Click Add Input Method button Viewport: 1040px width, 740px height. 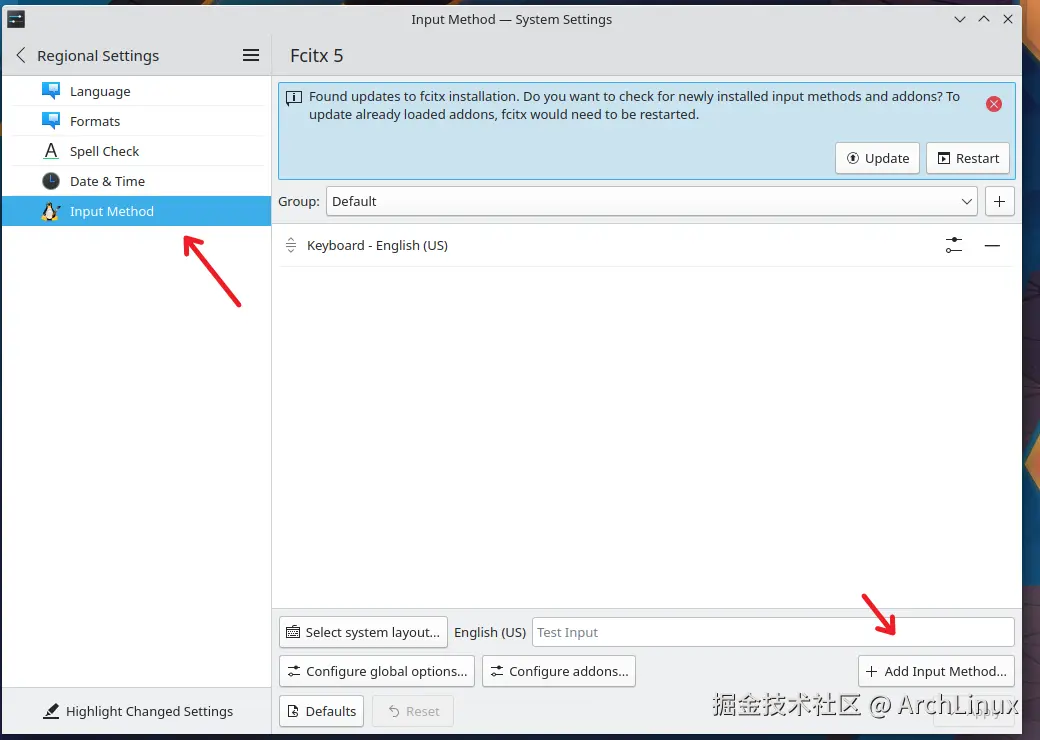[x=937, y=671]
